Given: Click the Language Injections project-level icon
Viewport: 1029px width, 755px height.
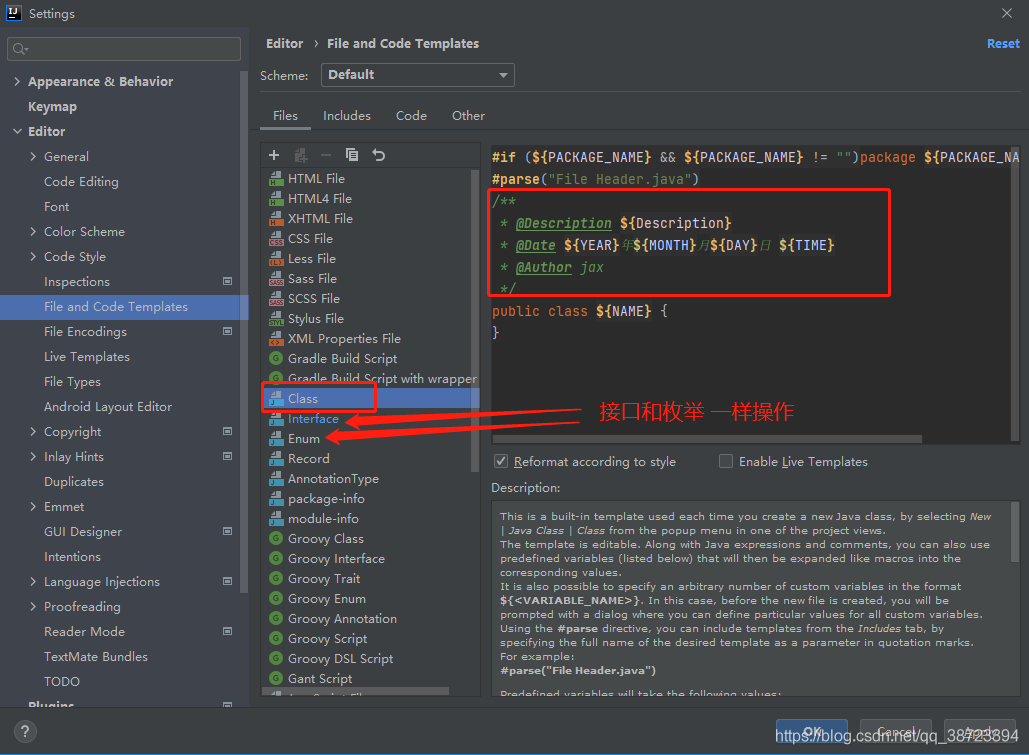Looking at the screenshot, I should click(228, 581).
